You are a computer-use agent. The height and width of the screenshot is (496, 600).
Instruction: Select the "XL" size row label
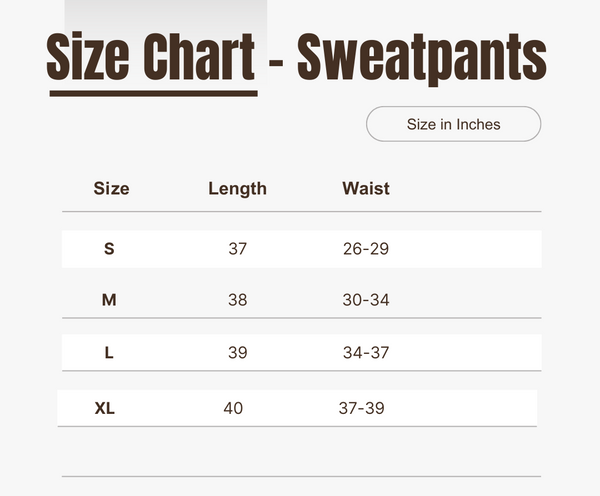click(105, 408)
